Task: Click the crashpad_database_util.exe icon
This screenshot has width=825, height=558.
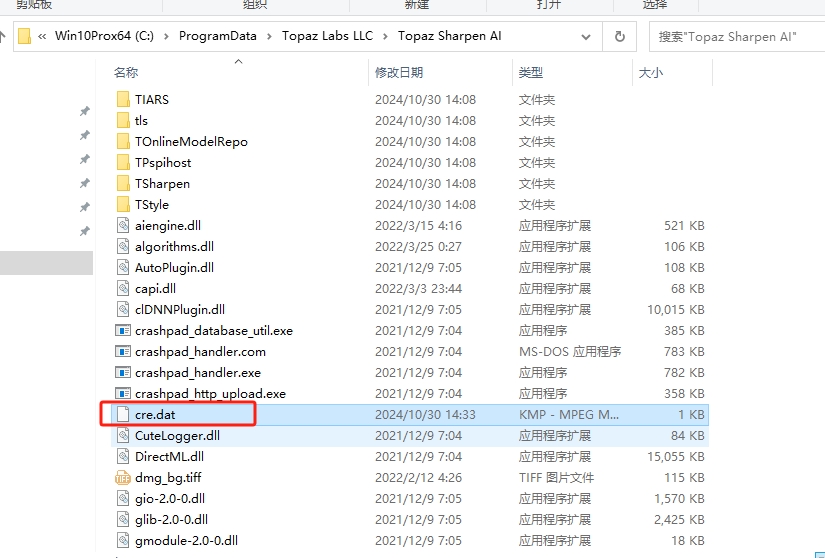Action: [x=123, y=331]
